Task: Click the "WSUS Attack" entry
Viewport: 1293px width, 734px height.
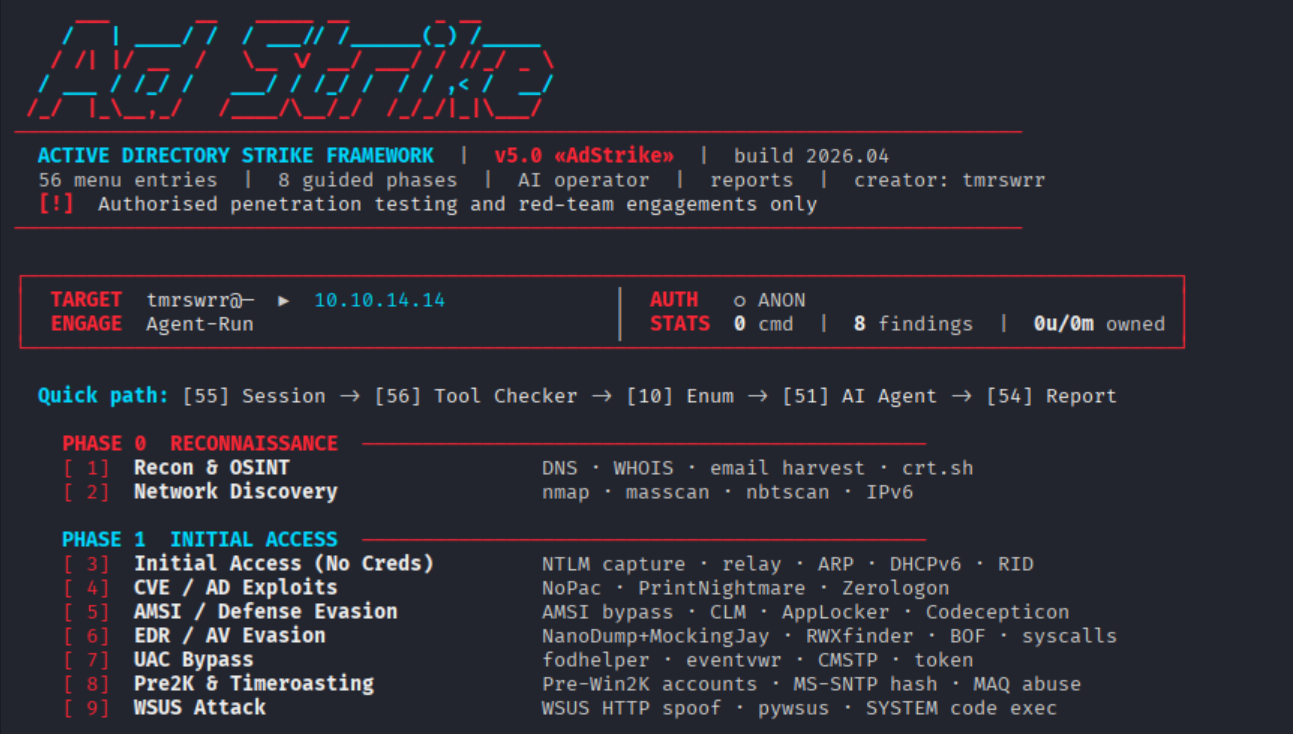Action: pyautogui.click(x=199, y=708)
